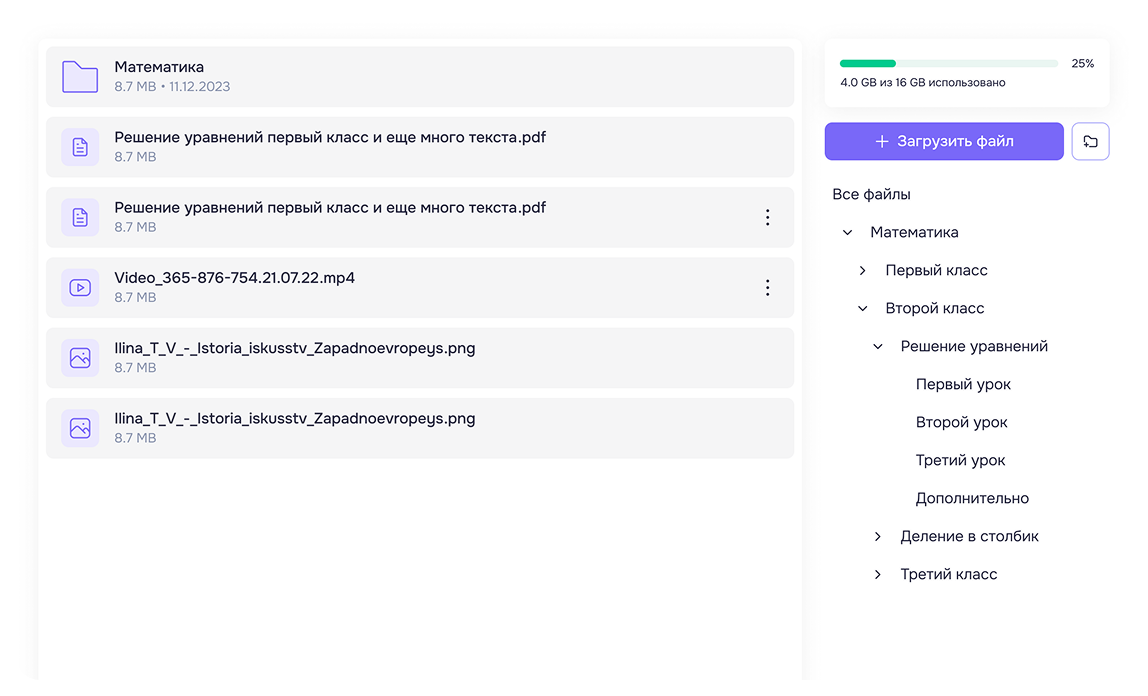Collapse the Математика tree chevron in sidebar
Viewport: 1148px width, 696px height.
848,233
